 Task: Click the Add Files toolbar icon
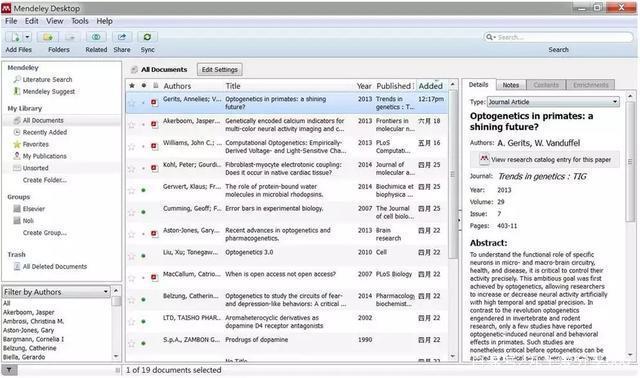(x=15, y=37)
